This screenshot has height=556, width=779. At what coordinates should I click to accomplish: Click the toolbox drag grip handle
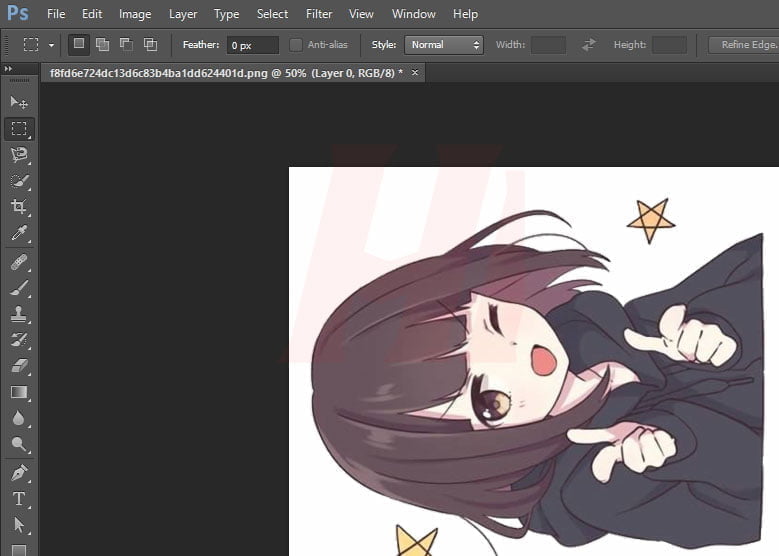click(x=19, y=80)
